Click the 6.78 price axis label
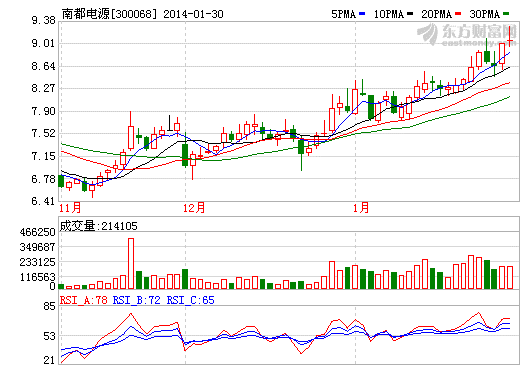Screen dimensions: 520x365 [43, 179]
